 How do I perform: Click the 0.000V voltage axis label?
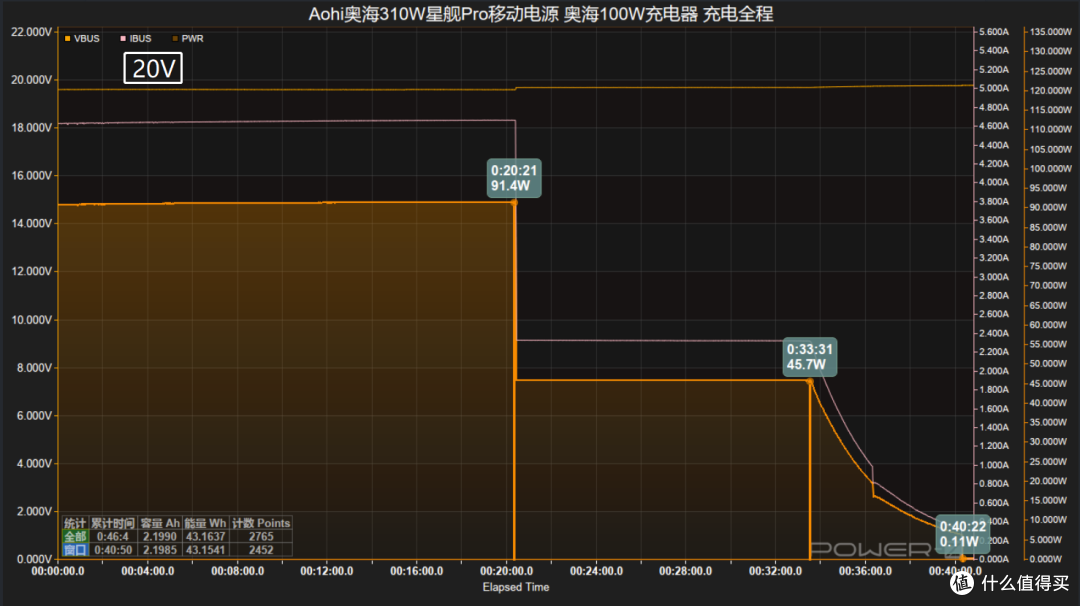click(x=34, y=559)
